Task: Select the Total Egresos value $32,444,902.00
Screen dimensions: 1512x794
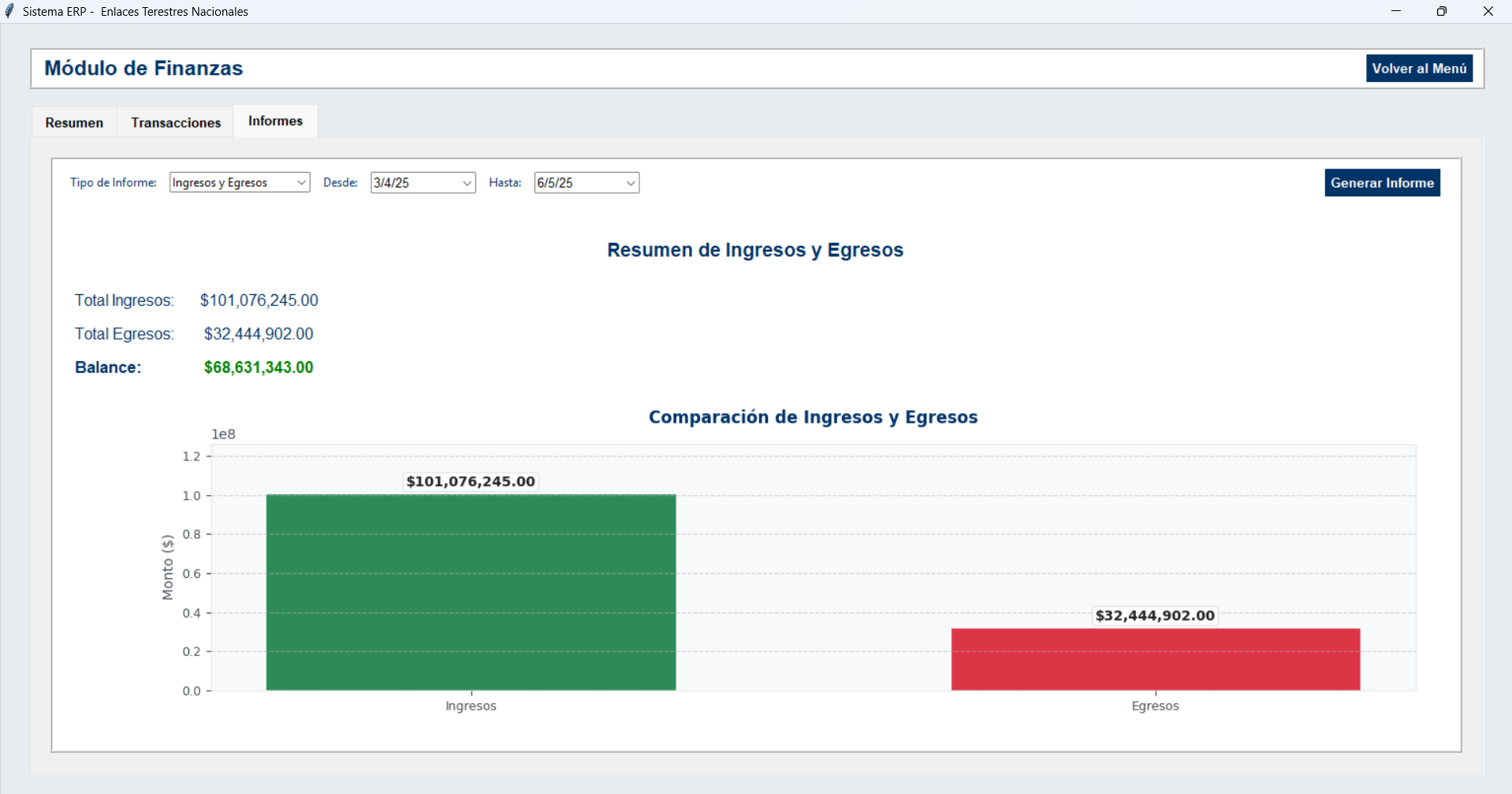Action: [x=259, y=334]
